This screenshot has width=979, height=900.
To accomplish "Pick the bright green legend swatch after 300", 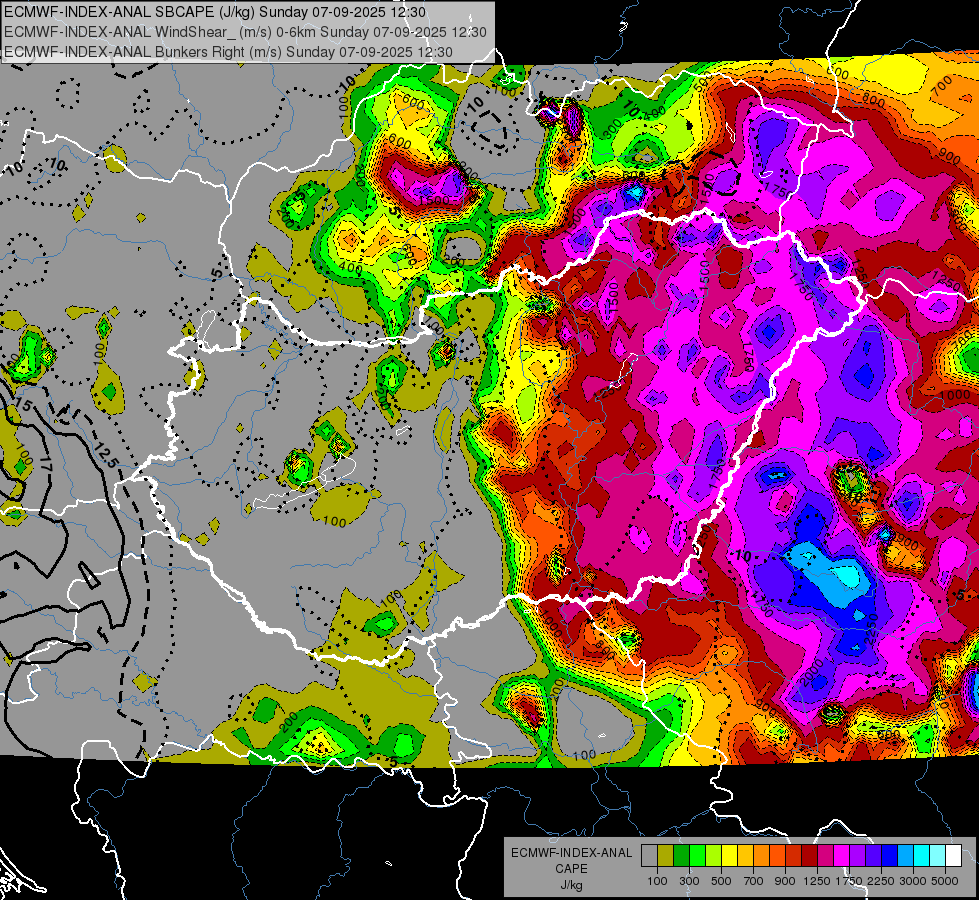I will [x=697, y=856].
